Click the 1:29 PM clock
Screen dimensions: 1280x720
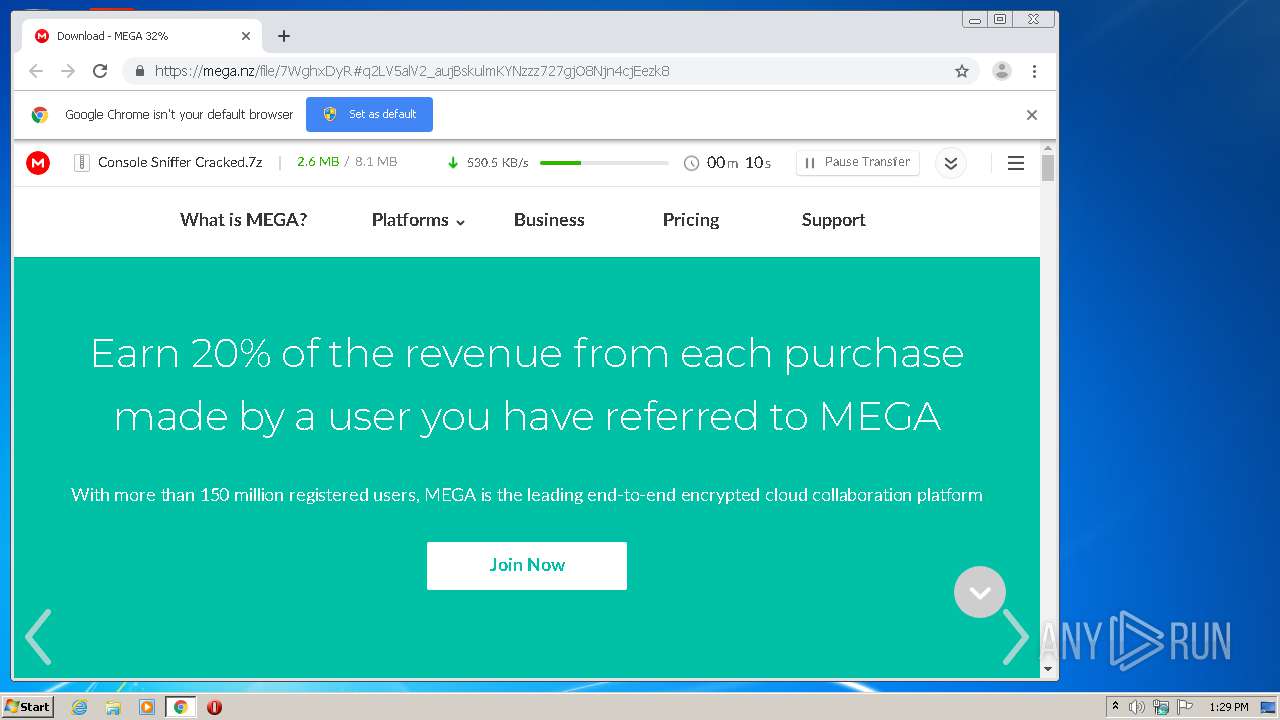click(x=1229, y=707)
